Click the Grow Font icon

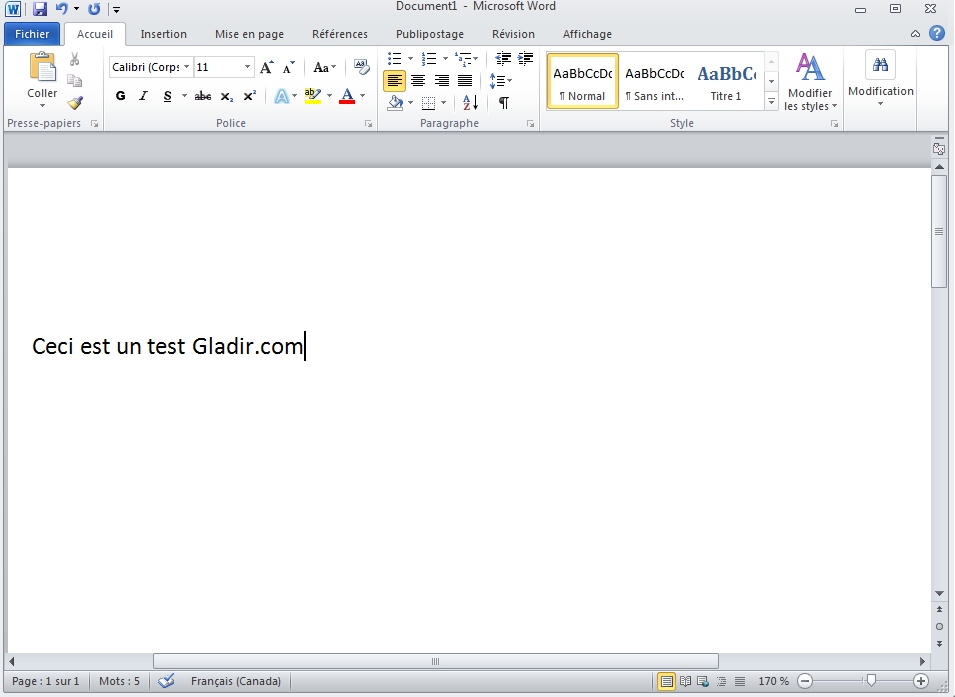pos(266,67)
